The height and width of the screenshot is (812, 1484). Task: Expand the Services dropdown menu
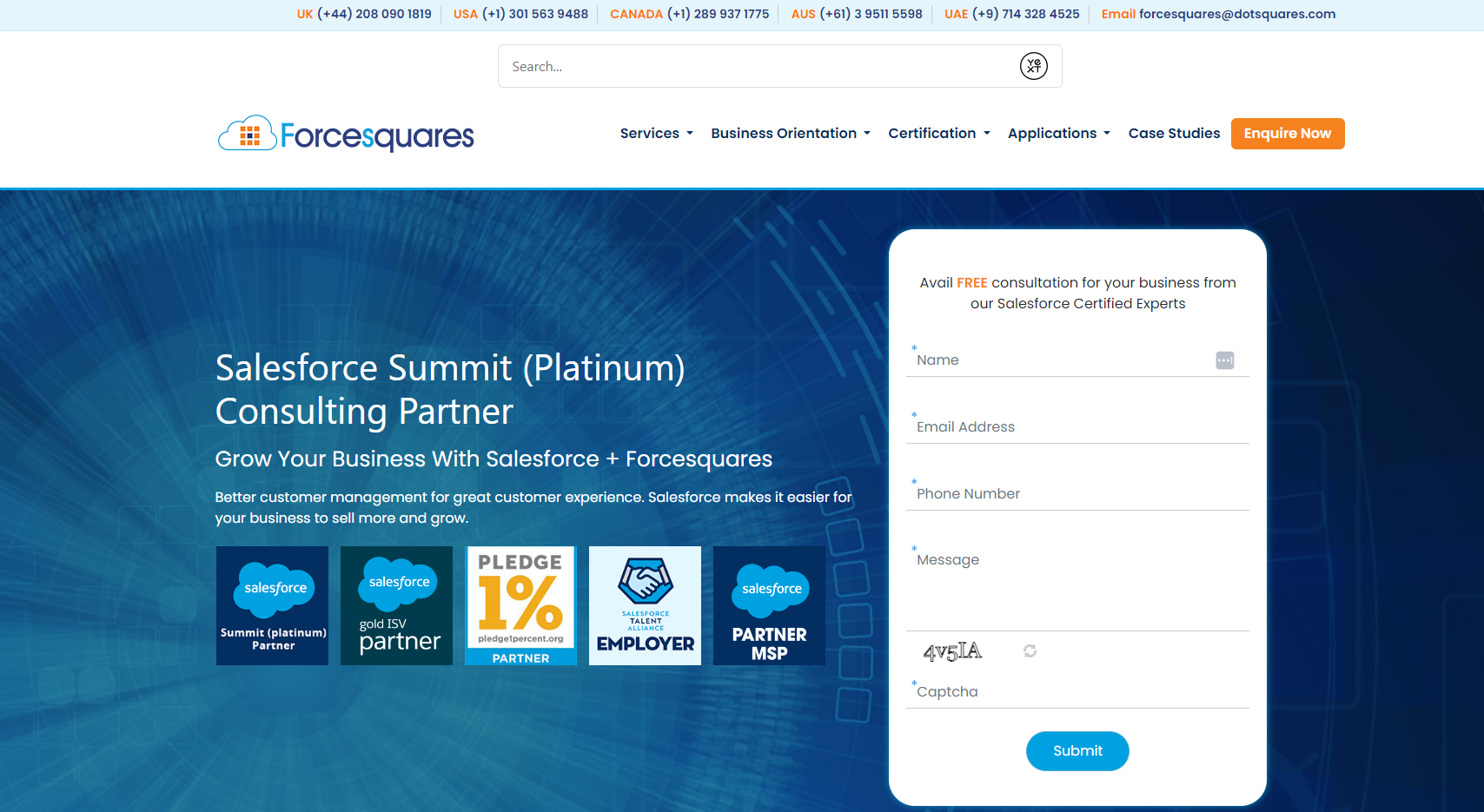click(657, 134)
